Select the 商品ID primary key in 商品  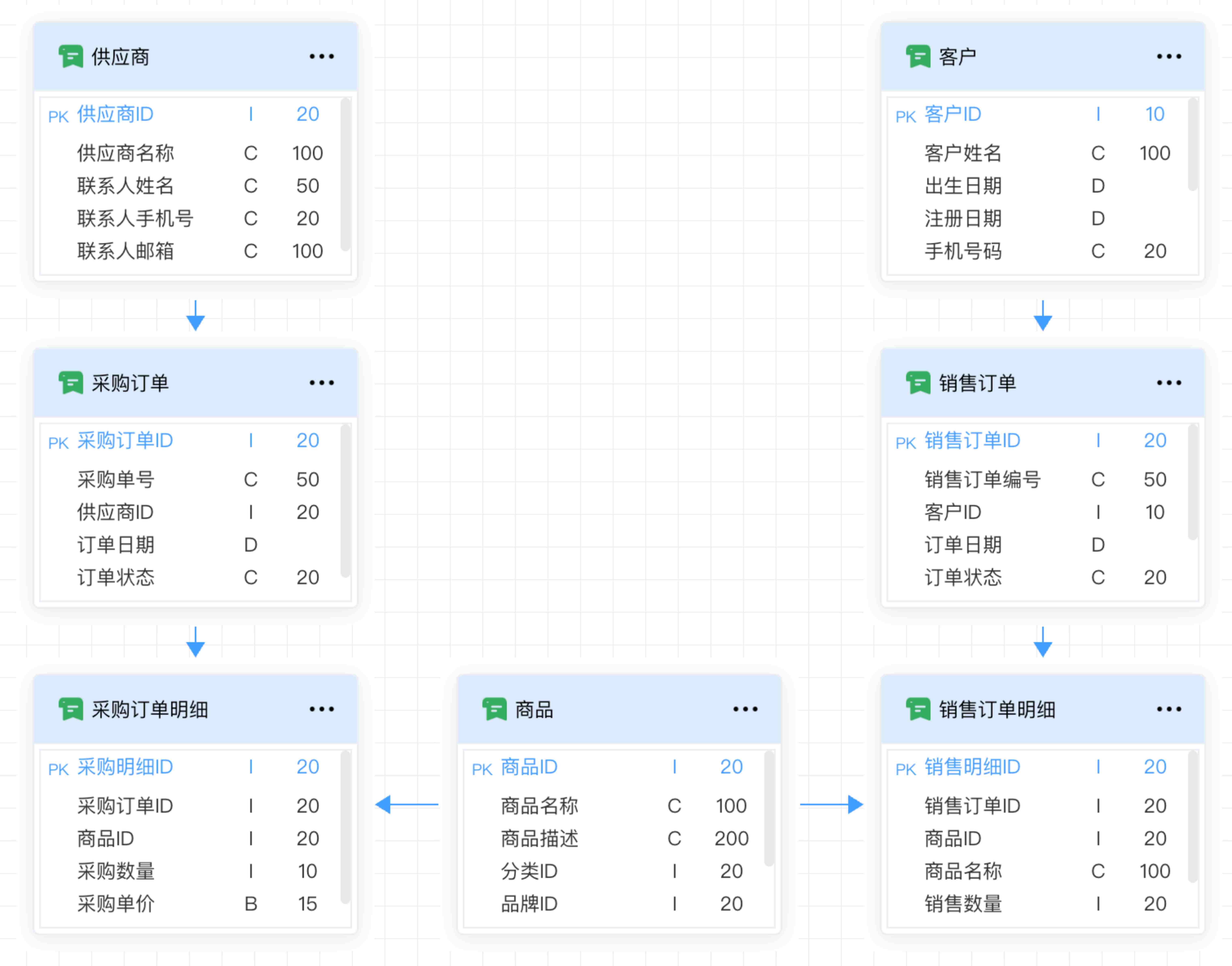pos(529,767)
